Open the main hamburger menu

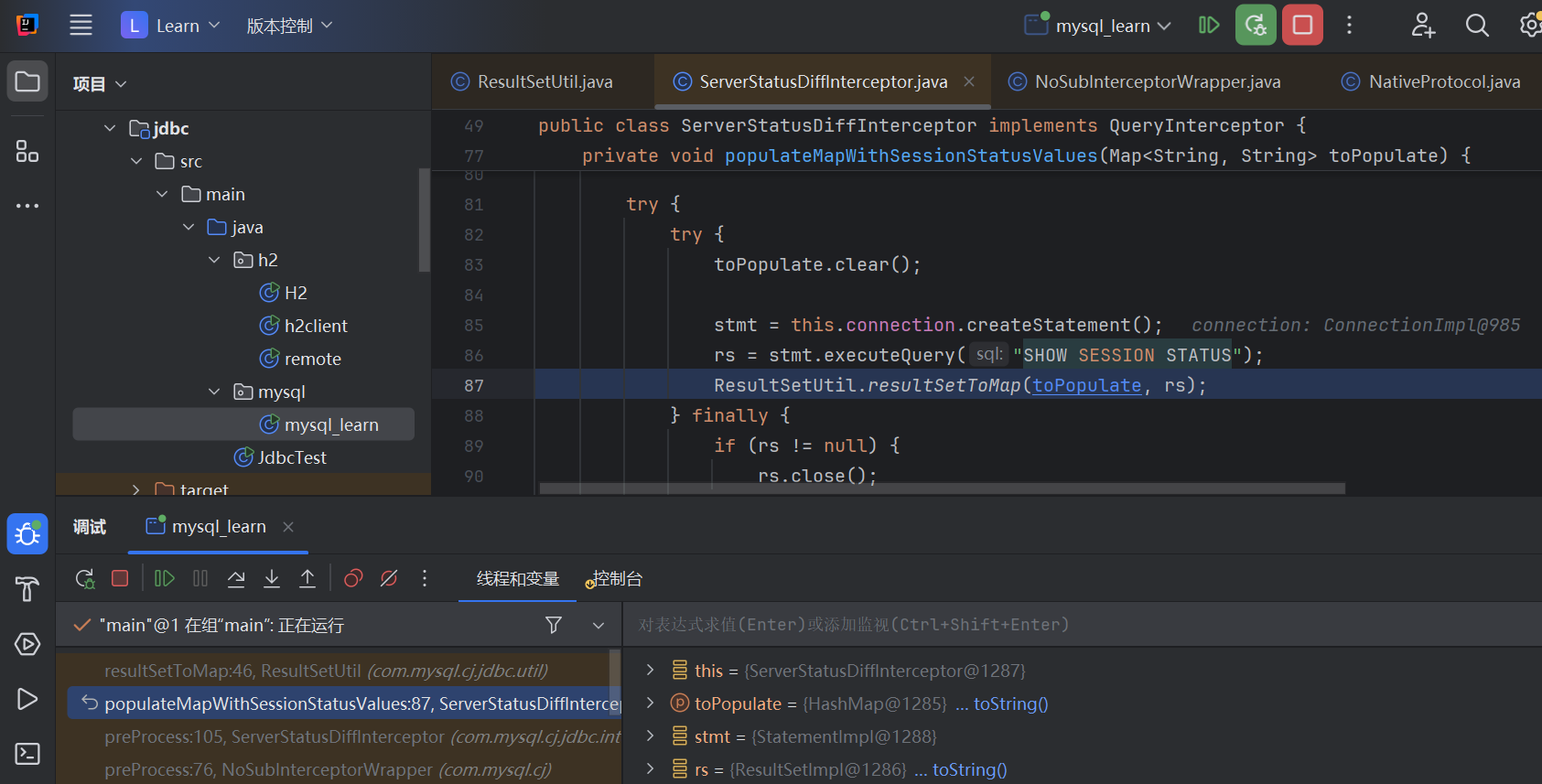click(81, 26)
